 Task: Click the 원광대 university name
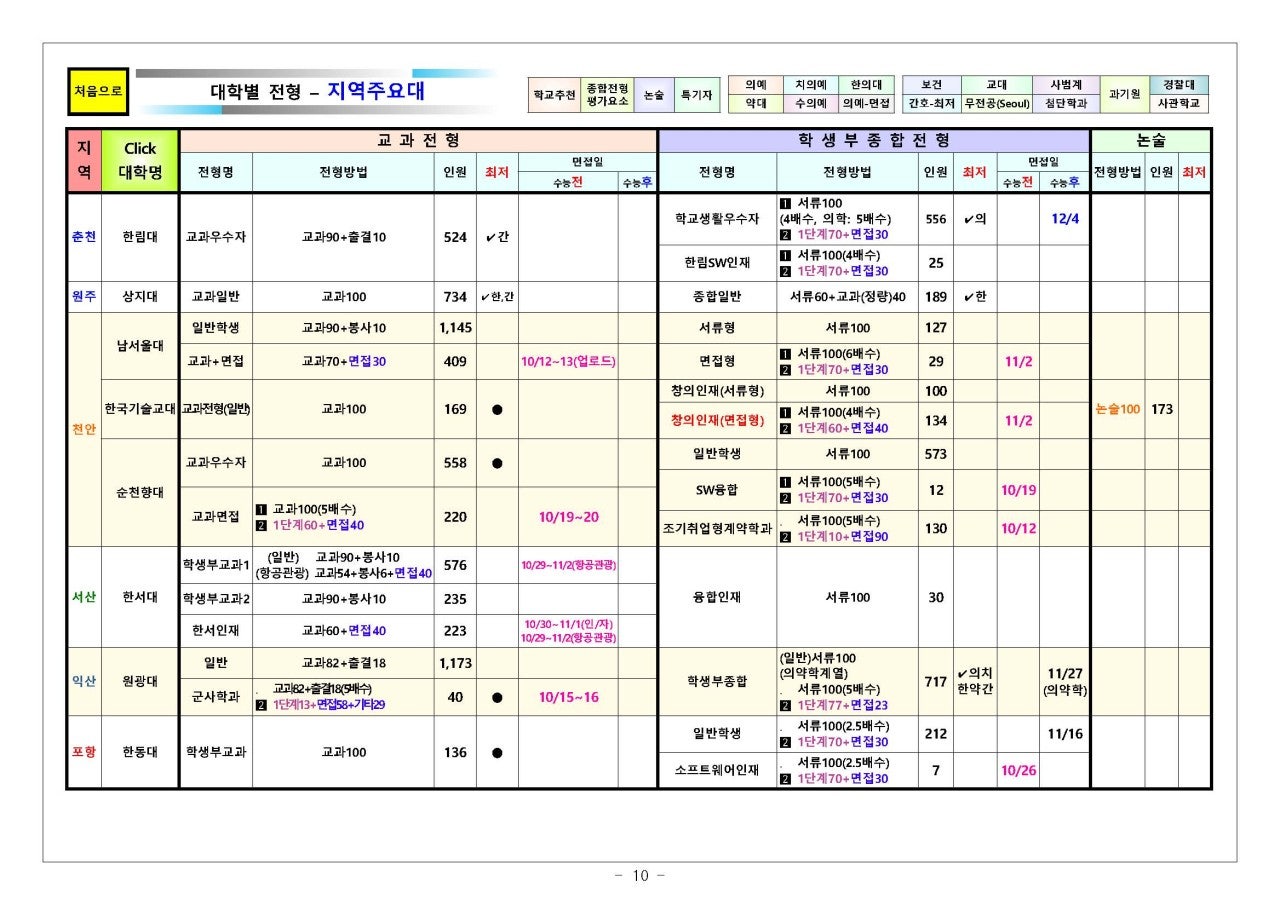pos(140,681)
